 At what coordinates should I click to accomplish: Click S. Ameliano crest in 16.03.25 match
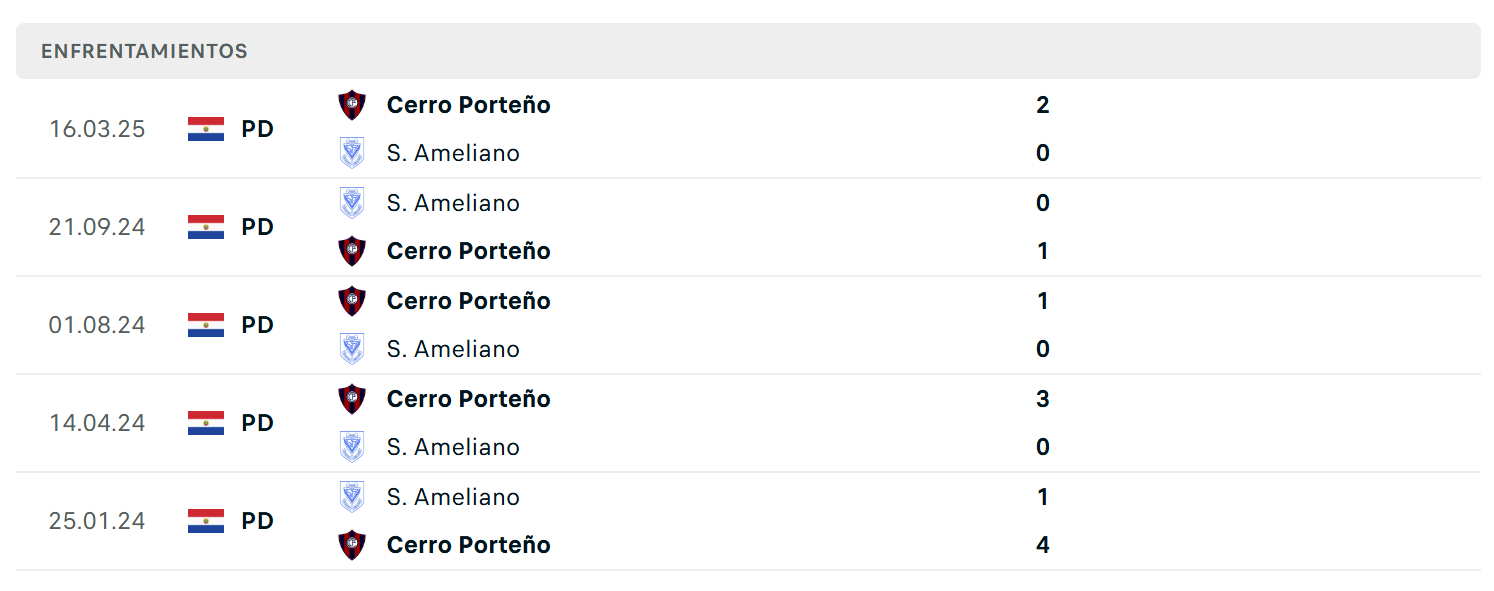pos(352,153)
